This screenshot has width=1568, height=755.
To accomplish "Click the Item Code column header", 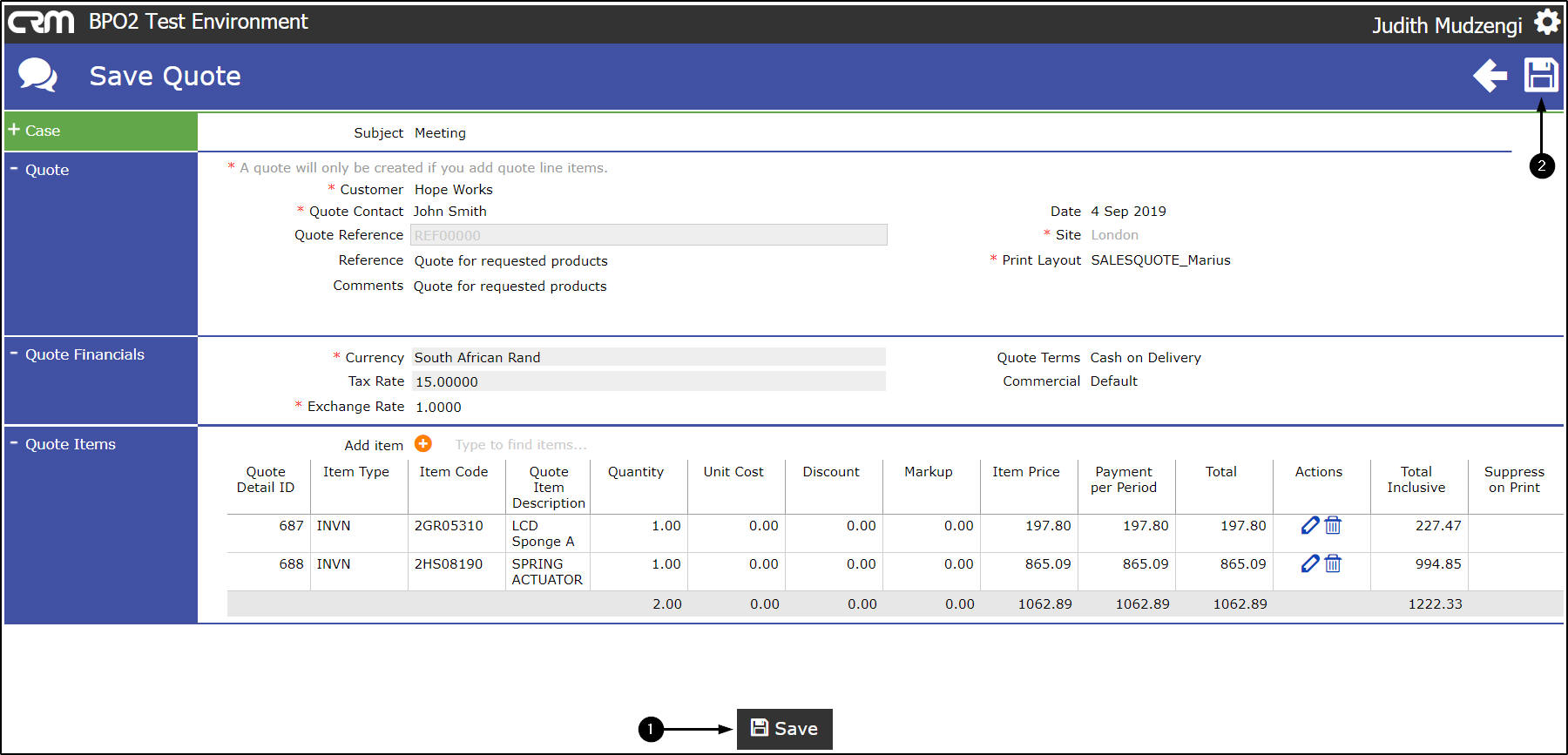I will [x=454, y=472].
